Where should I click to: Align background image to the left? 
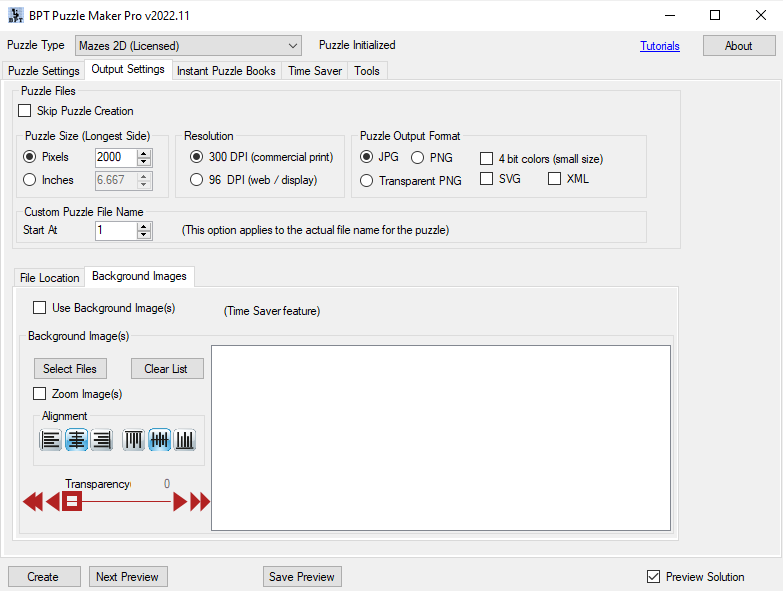click(50, 440)
